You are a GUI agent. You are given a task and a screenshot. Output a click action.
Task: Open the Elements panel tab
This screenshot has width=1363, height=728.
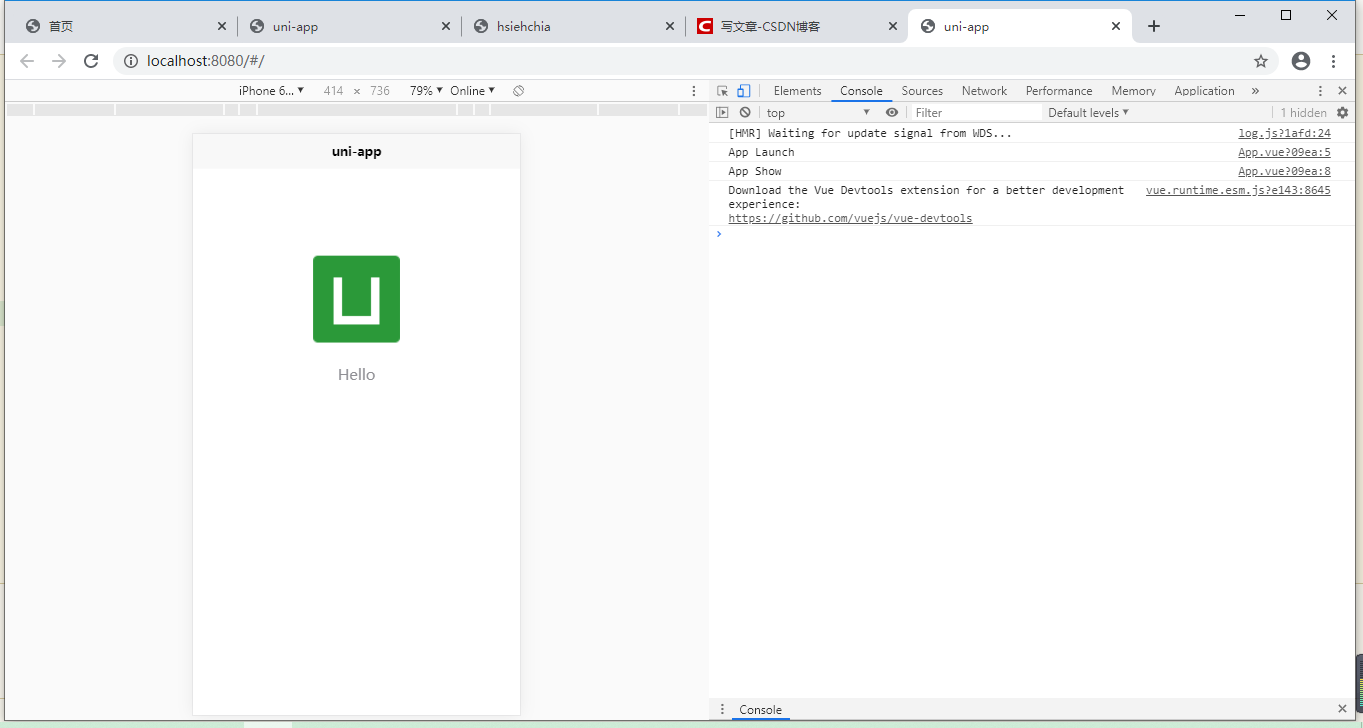pos(797,91)
